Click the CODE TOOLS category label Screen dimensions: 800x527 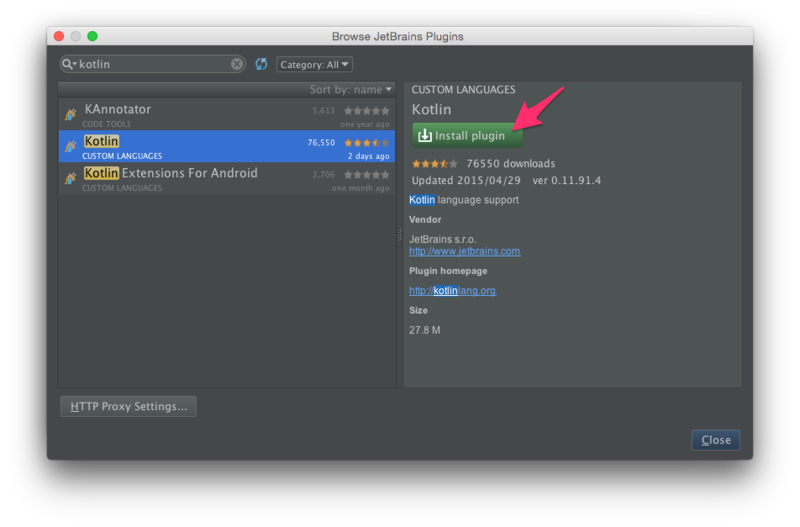(x=107, y=124)
